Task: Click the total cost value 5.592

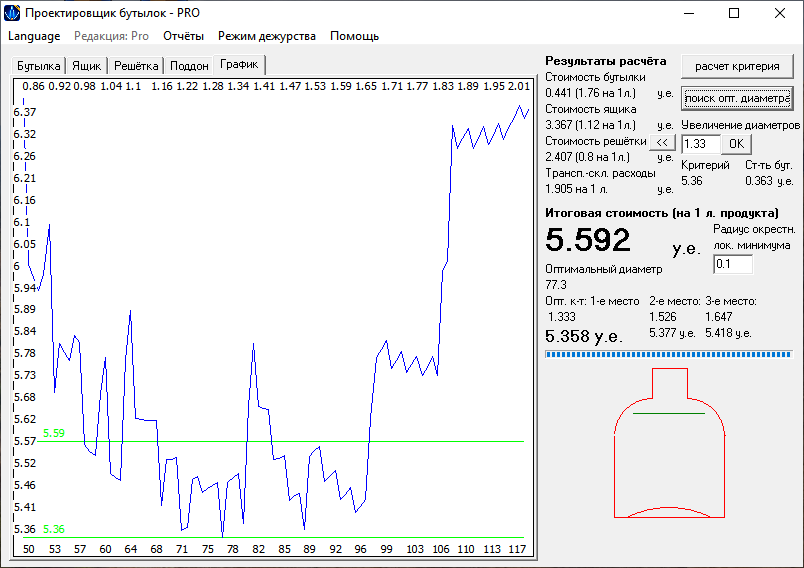Action: [588, 240]
